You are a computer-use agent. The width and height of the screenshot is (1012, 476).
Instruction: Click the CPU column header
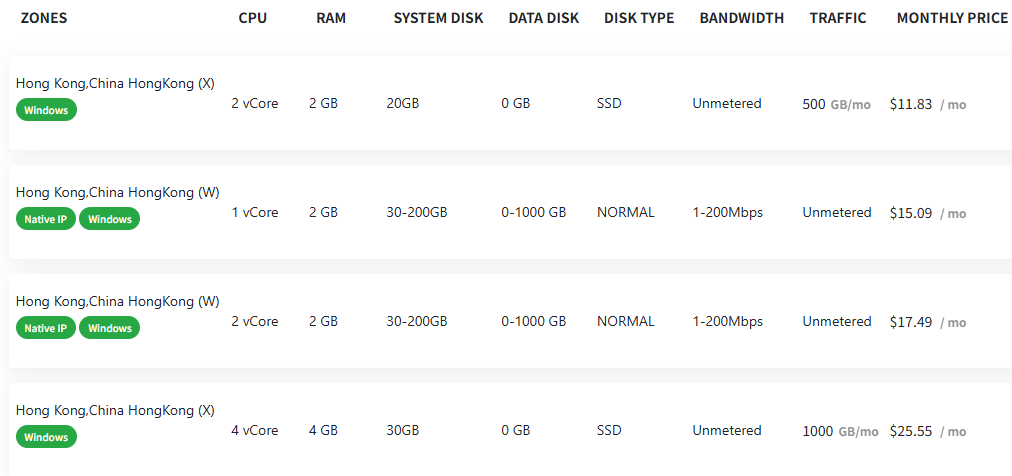click(253, 18)
